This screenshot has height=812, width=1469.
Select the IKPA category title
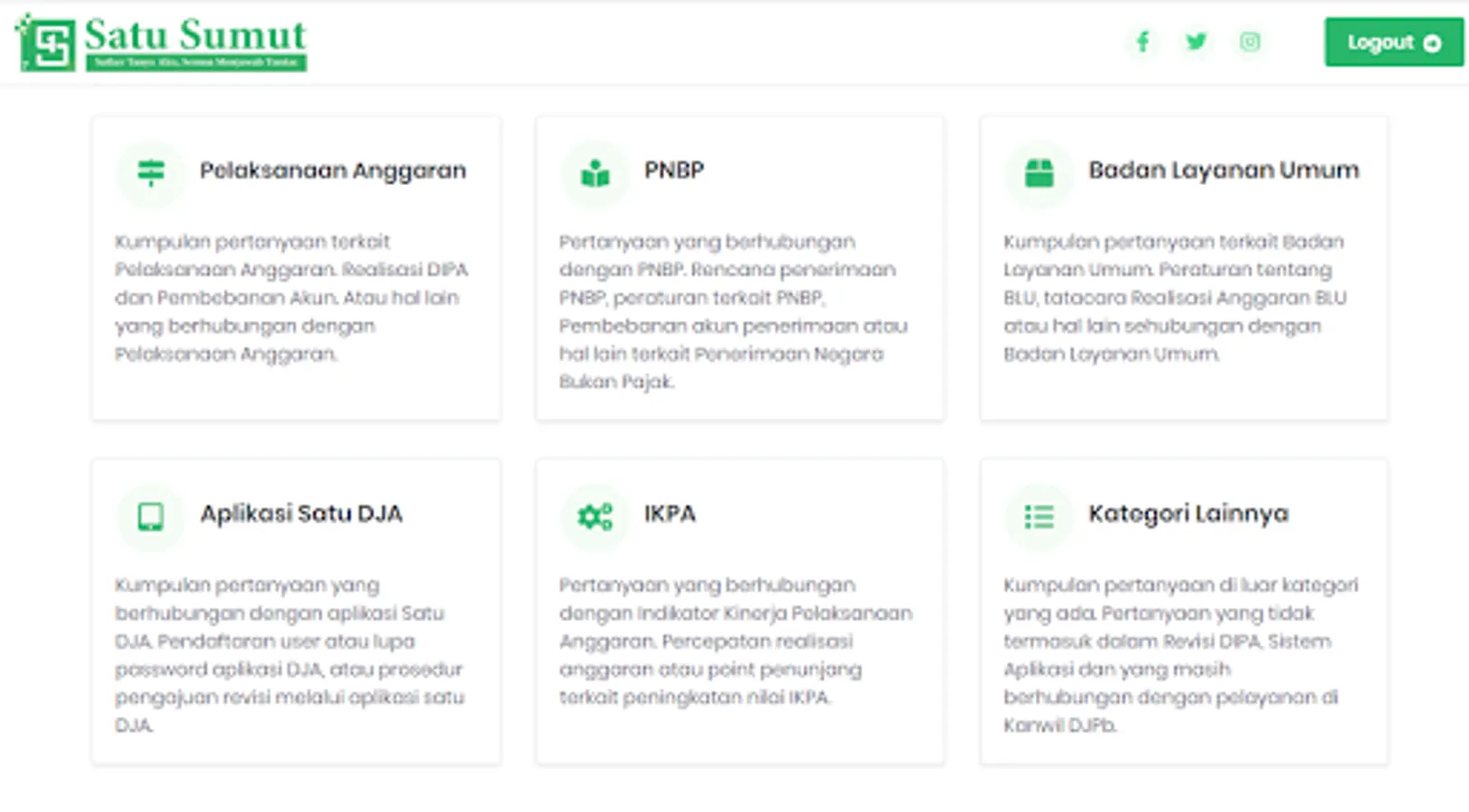(670, 513)
